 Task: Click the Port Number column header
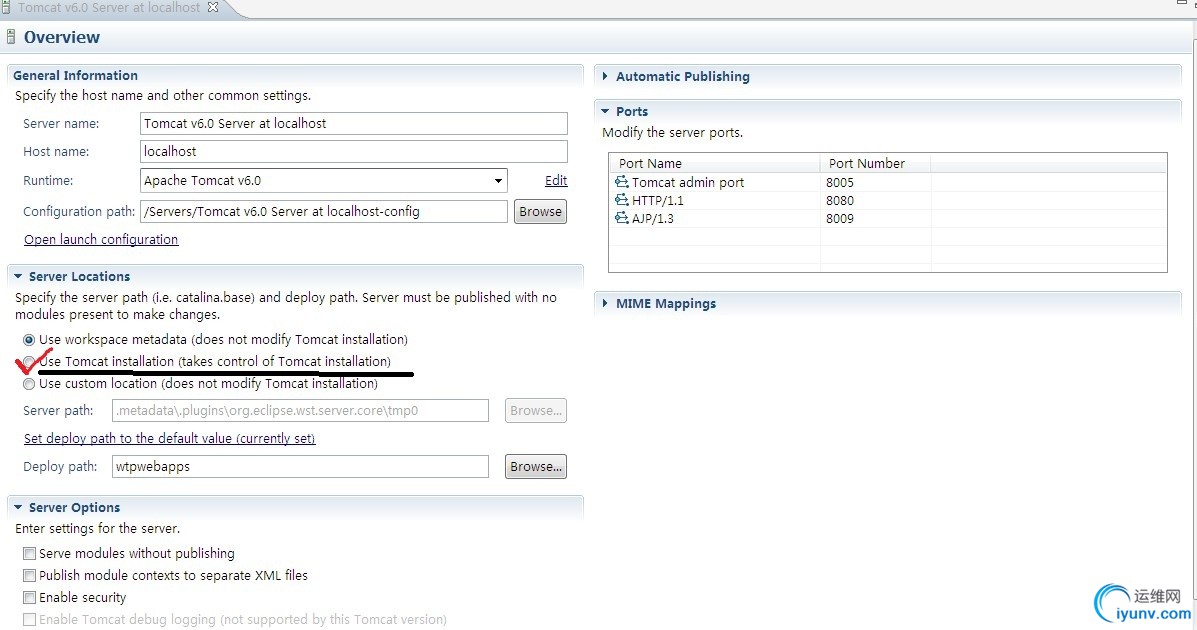click(x=875, y=163)
